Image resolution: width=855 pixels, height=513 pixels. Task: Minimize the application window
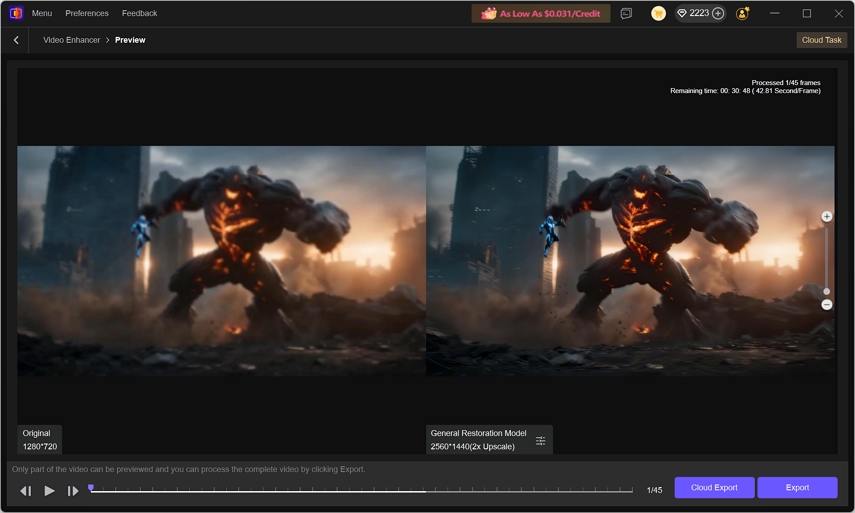click(x=774, y=13)
